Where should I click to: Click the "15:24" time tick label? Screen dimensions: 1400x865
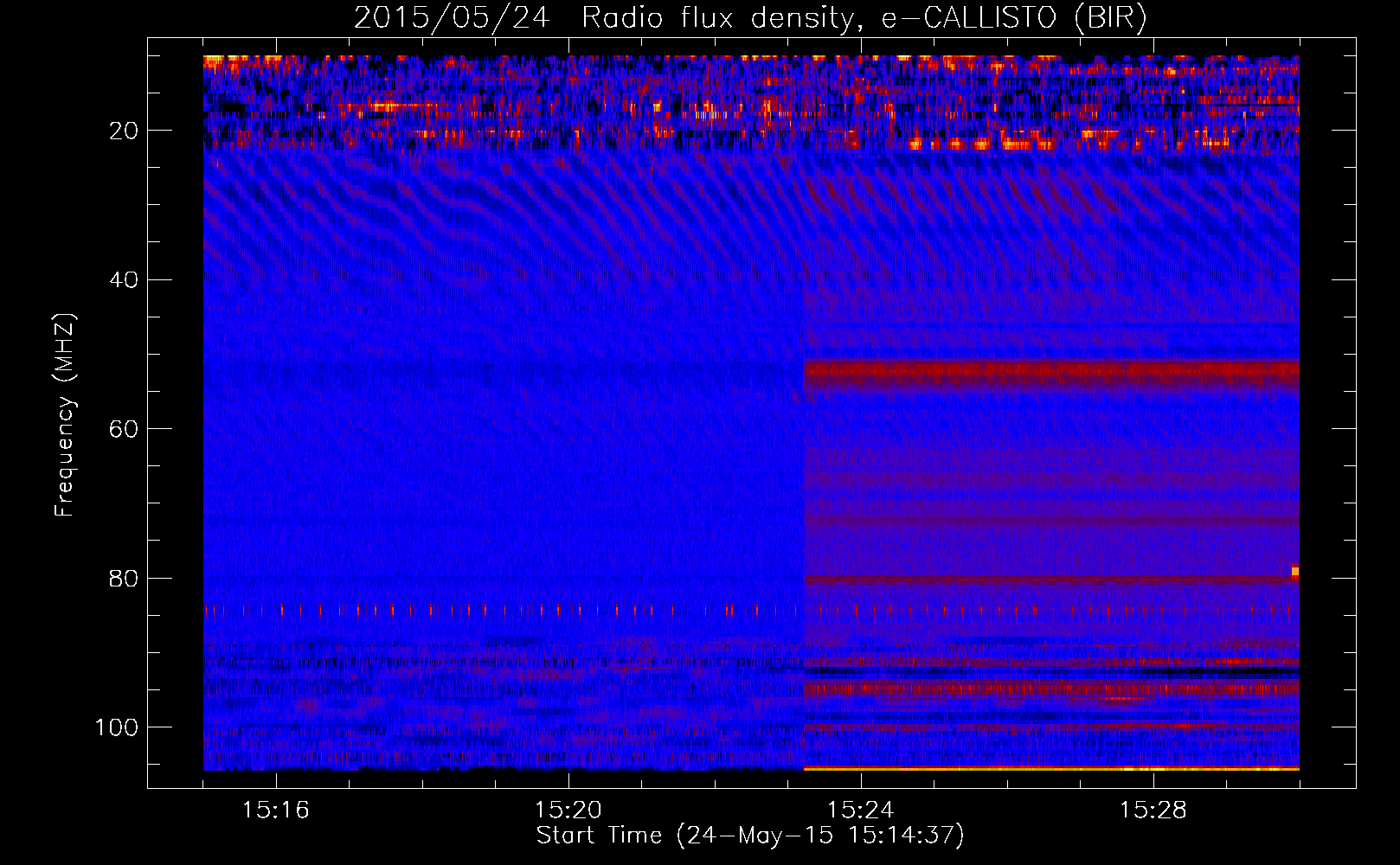(x=861, y=811)
